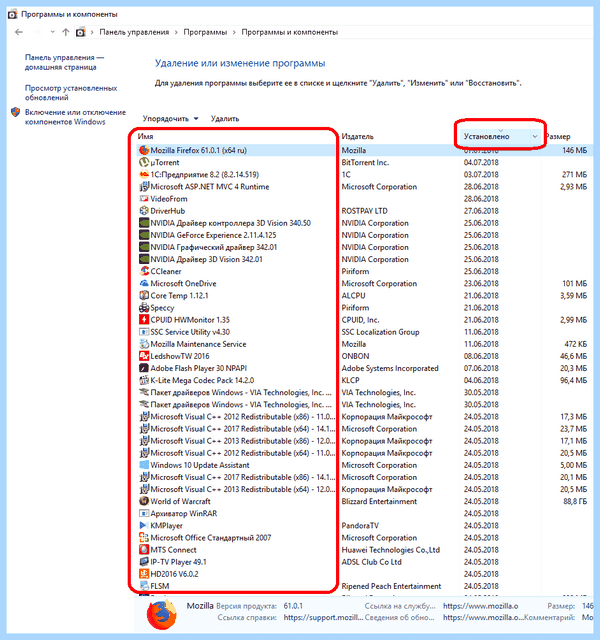Screen dimensions: 600x640
Task: Click the date 04.07.2018 for µTorrent
Action: [x=481, y=162]
